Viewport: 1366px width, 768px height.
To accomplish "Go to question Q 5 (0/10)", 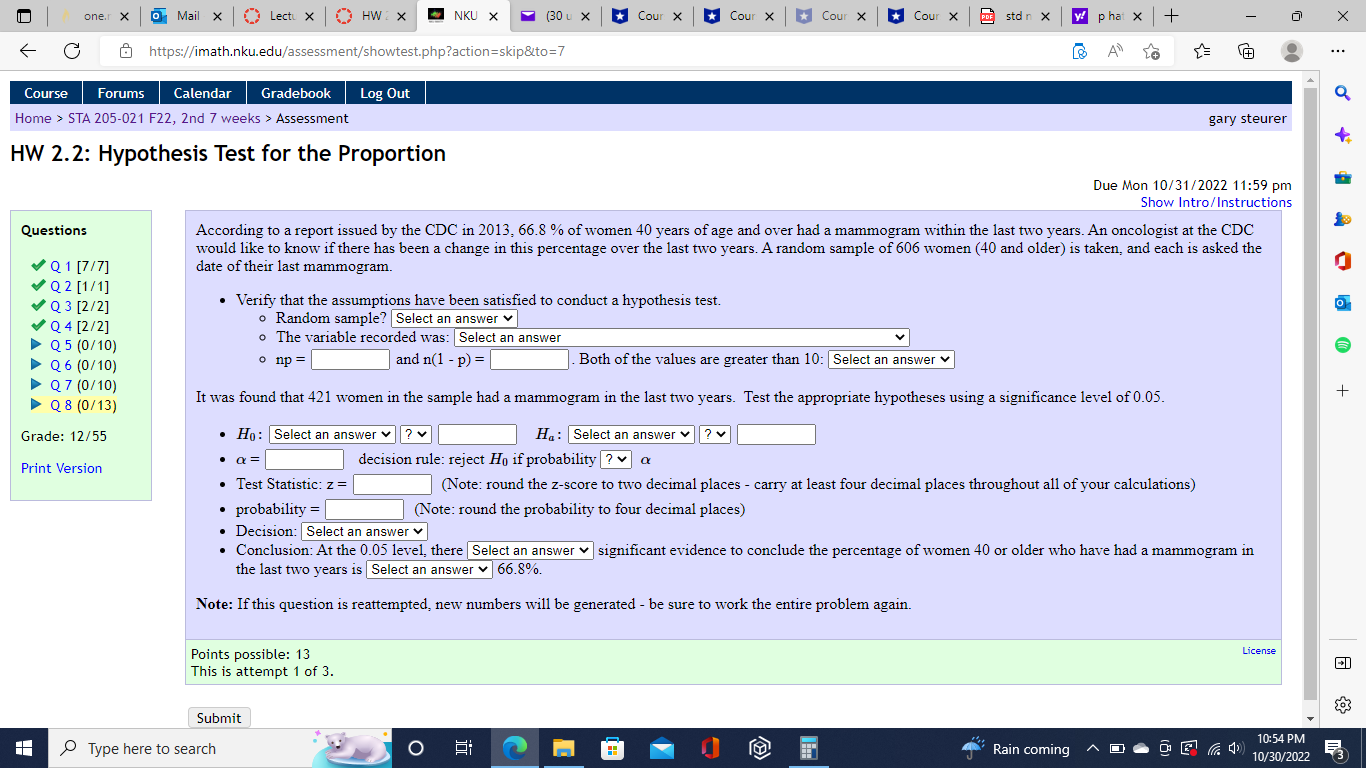I will pyautogui.click(x=83, y=345).
